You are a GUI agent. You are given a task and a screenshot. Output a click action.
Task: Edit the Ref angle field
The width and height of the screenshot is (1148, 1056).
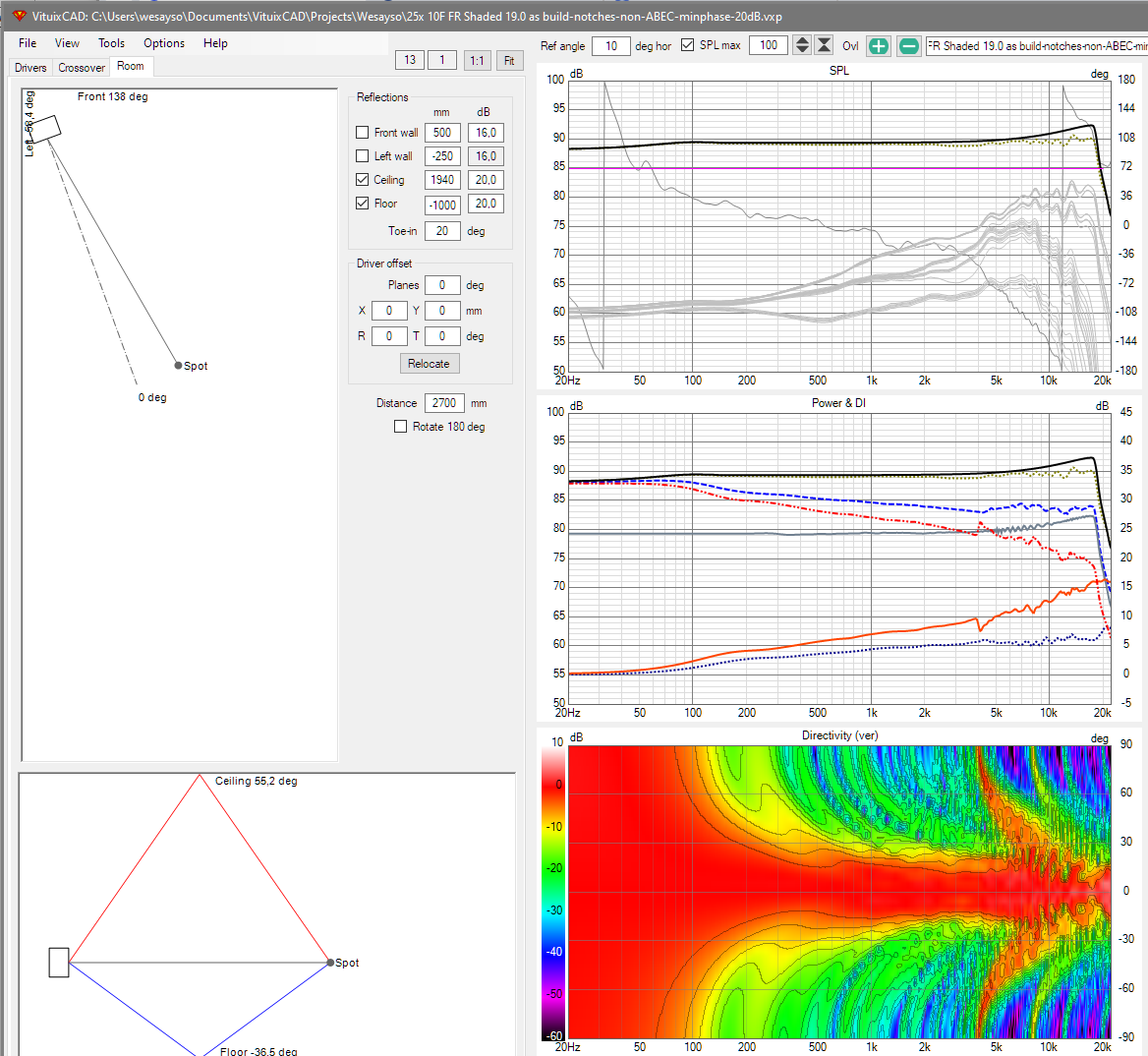pos(611,46)
